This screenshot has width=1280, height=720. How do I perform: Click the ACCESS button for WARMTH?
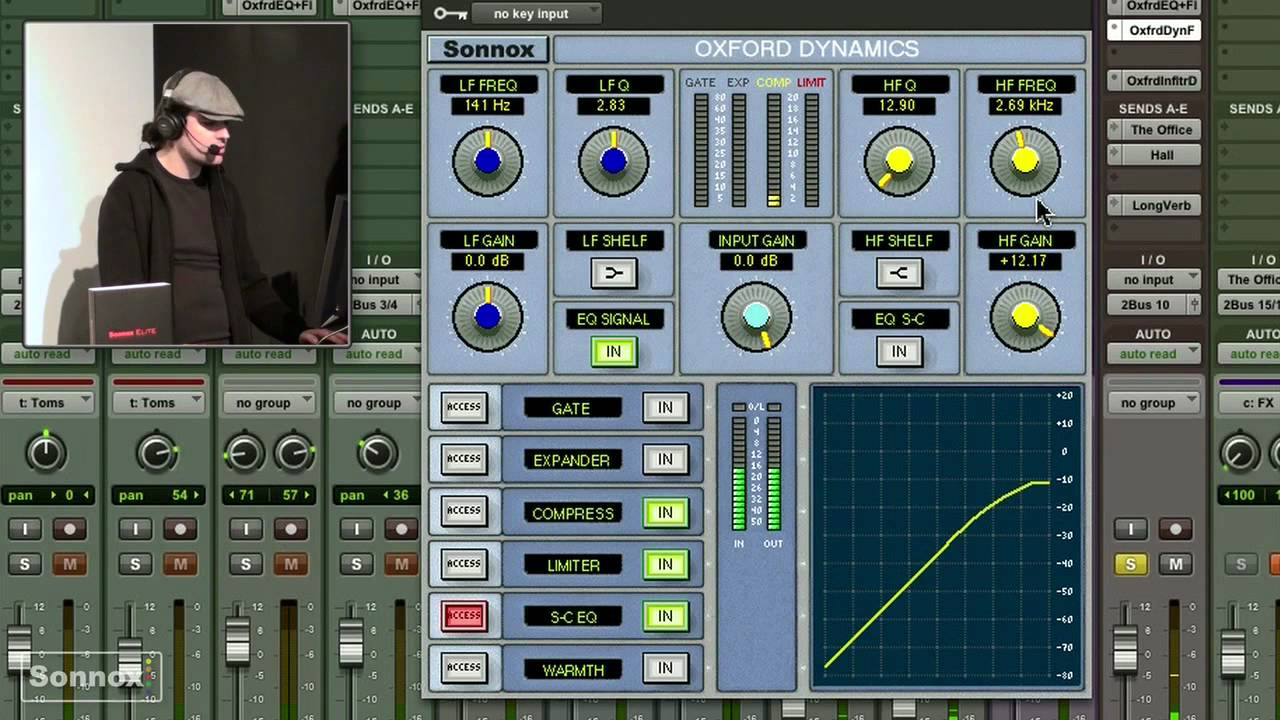(x=464, y=668)
